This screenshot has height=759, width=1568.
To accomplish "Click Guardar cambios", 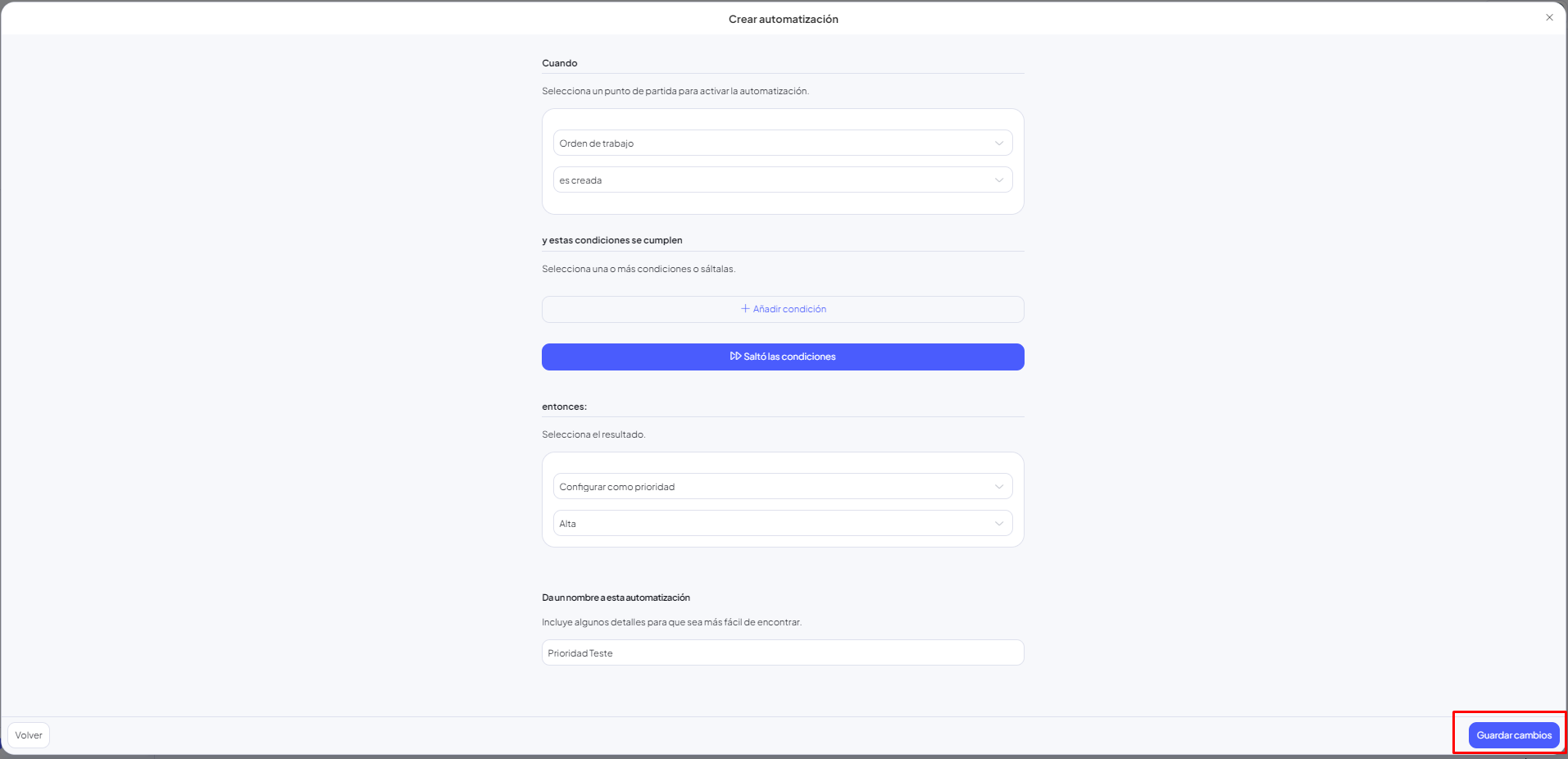I will (1514, 735).
